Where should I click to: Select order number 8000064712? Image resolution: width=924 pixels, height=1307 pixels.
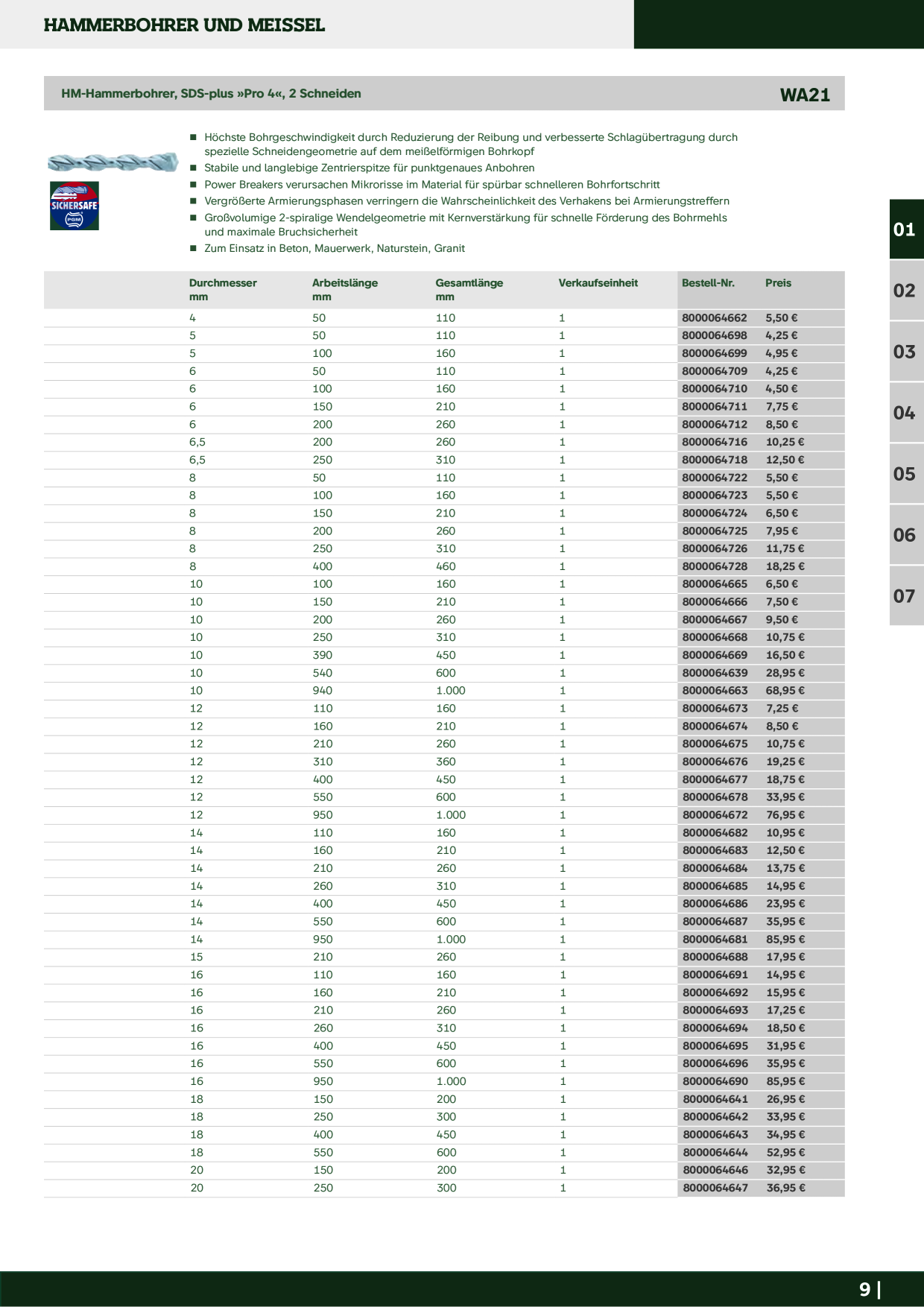tap(715, 425)
